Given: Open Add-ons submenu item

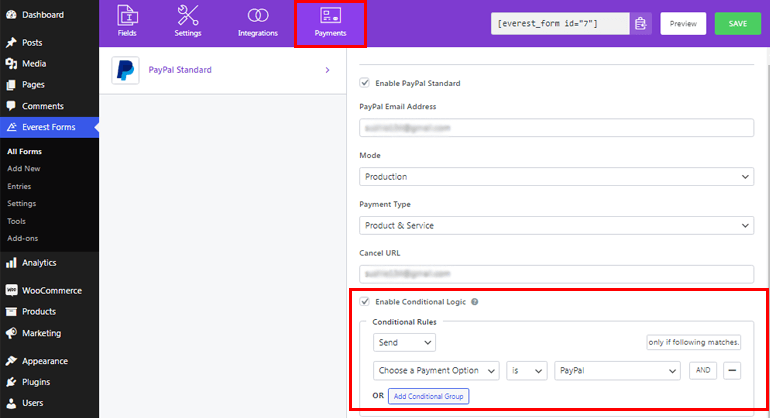Looking at the screenshot, I should [x=23, y=238].
